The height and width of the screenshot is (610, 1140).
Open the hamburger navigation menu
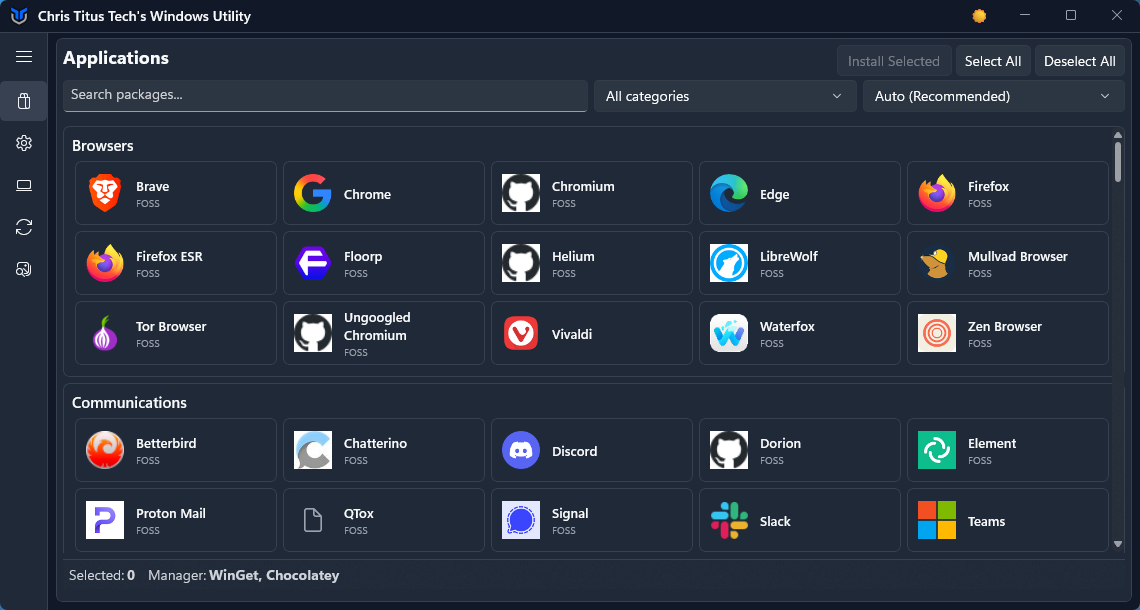tap(24, 57)
